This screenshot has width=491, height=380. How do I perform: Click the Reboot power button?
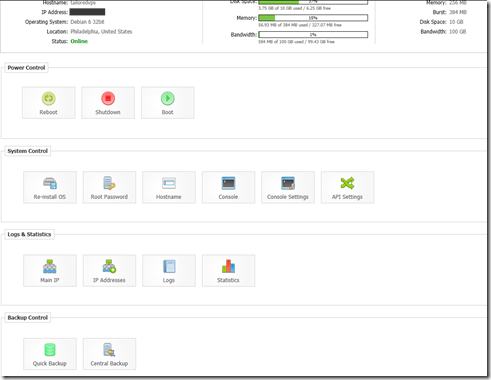point(49,103)
